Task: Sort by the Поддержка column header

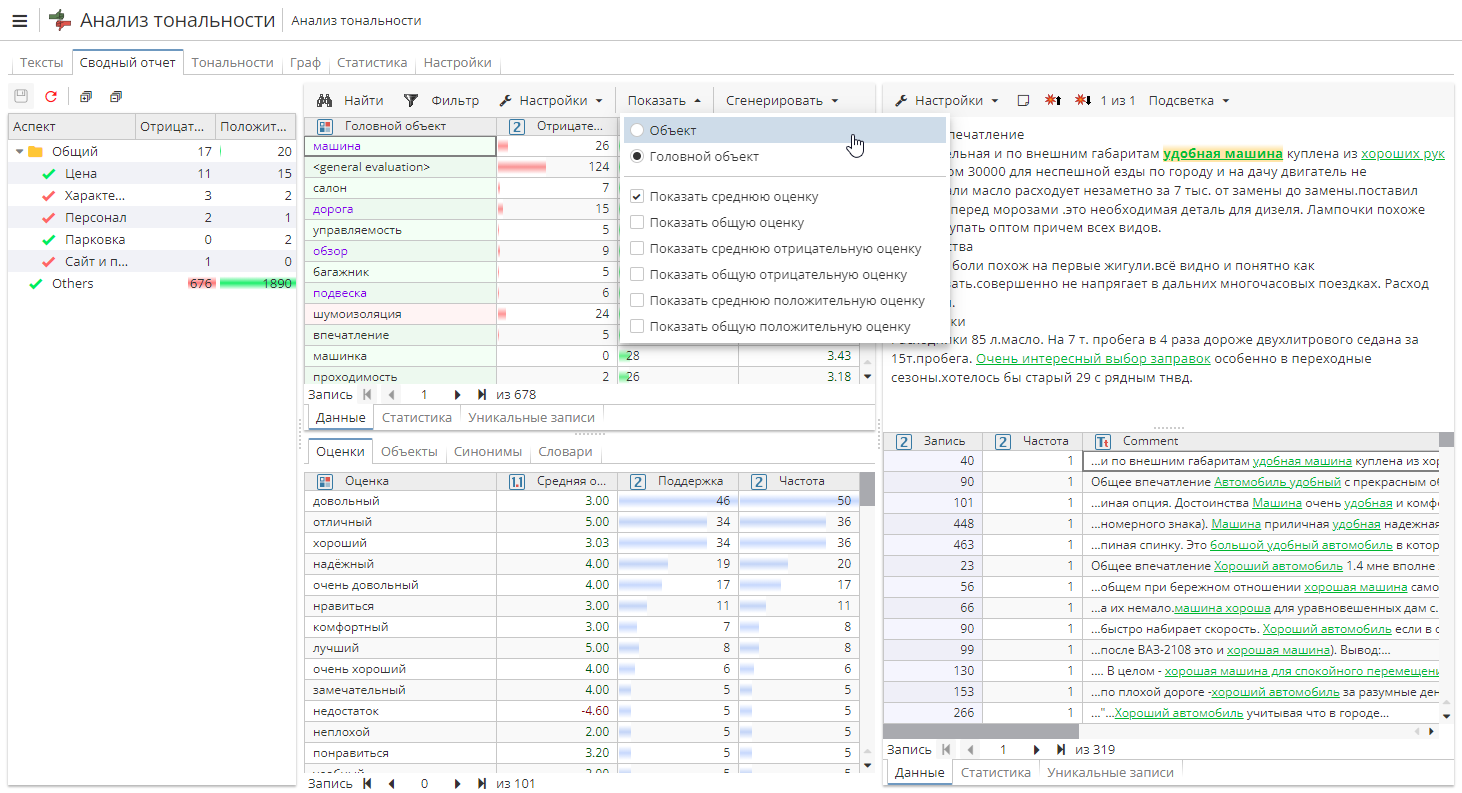Action: pyautogui.click(x=677, y=481)
